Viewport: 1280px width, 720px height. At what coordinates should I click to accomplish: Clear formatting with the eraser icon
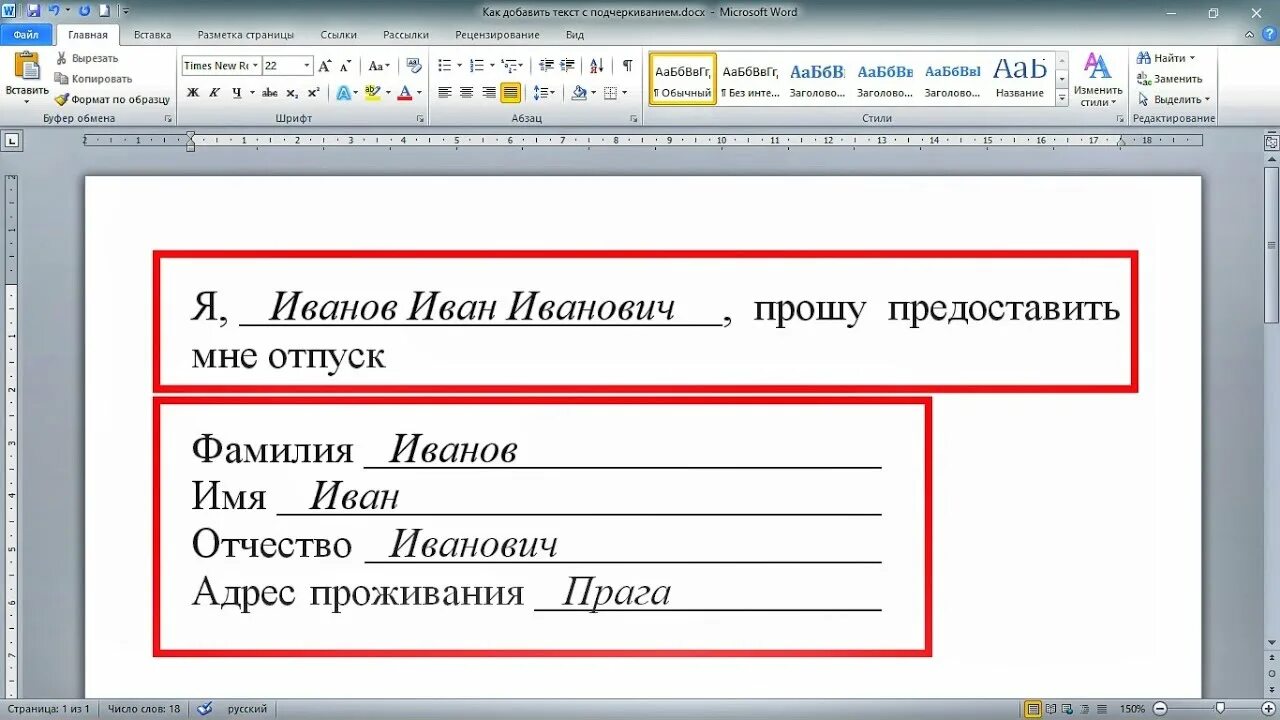[x=414, y=66]
